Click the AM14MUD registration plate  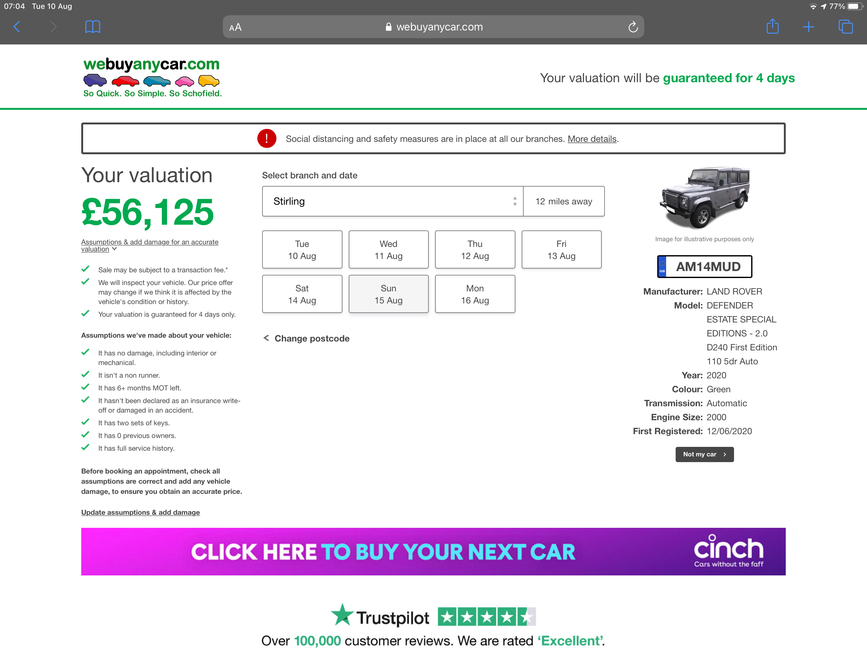[704, 266]
